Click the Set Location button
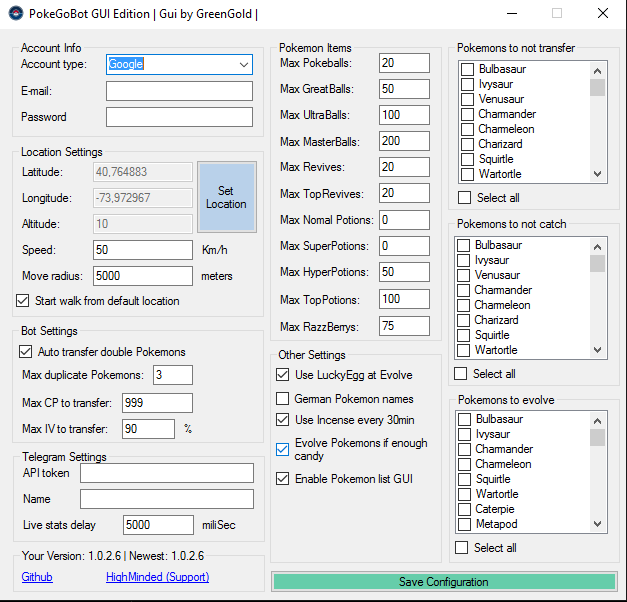This screenshot has width=627, height=602. click(227, 197)
